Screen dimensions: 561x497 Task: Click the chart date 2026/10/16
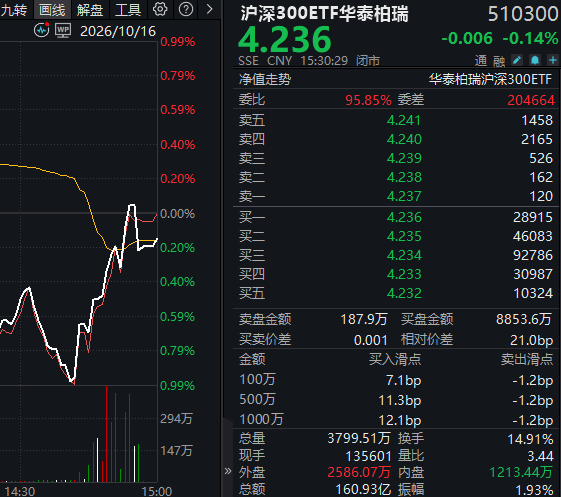pos(118,31)
